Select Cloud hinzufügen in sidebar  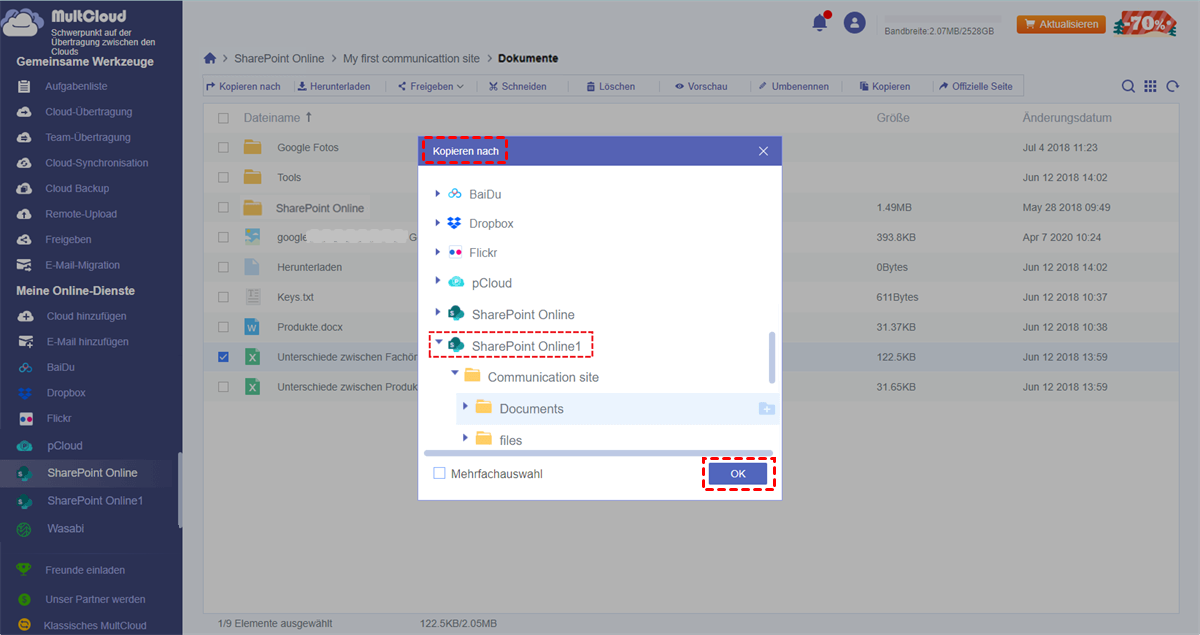point(85,316)
